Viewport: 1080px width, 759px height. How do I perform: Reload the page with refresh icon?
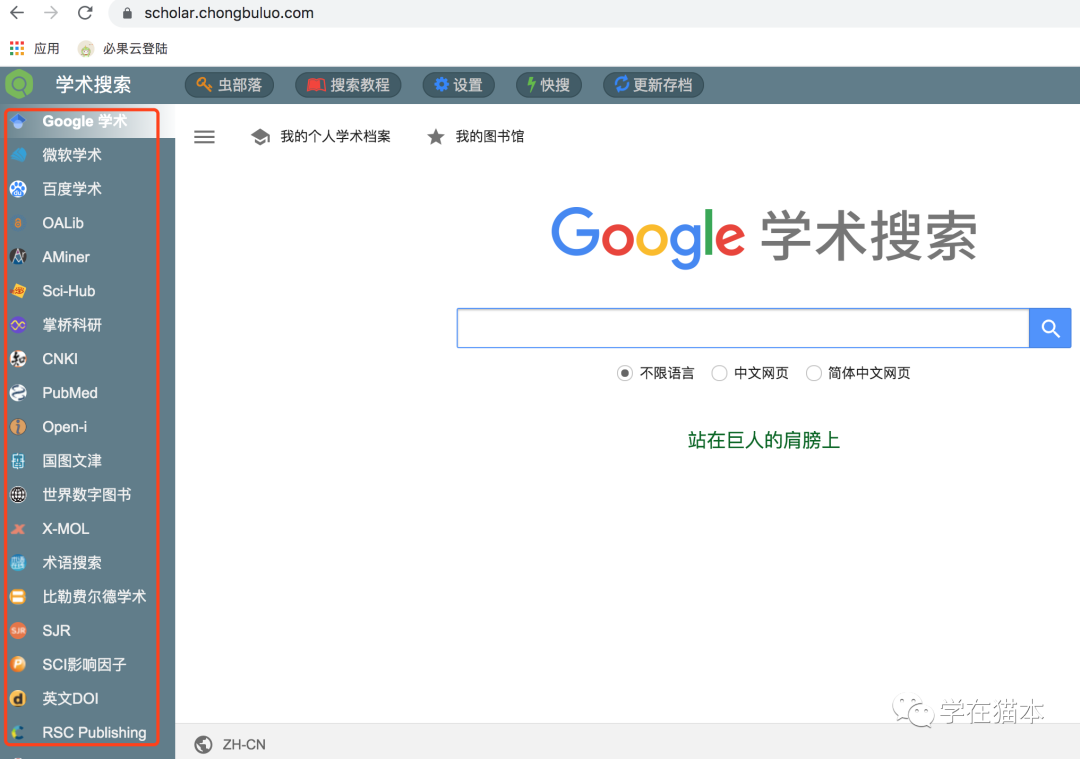(x=85, y=12)
